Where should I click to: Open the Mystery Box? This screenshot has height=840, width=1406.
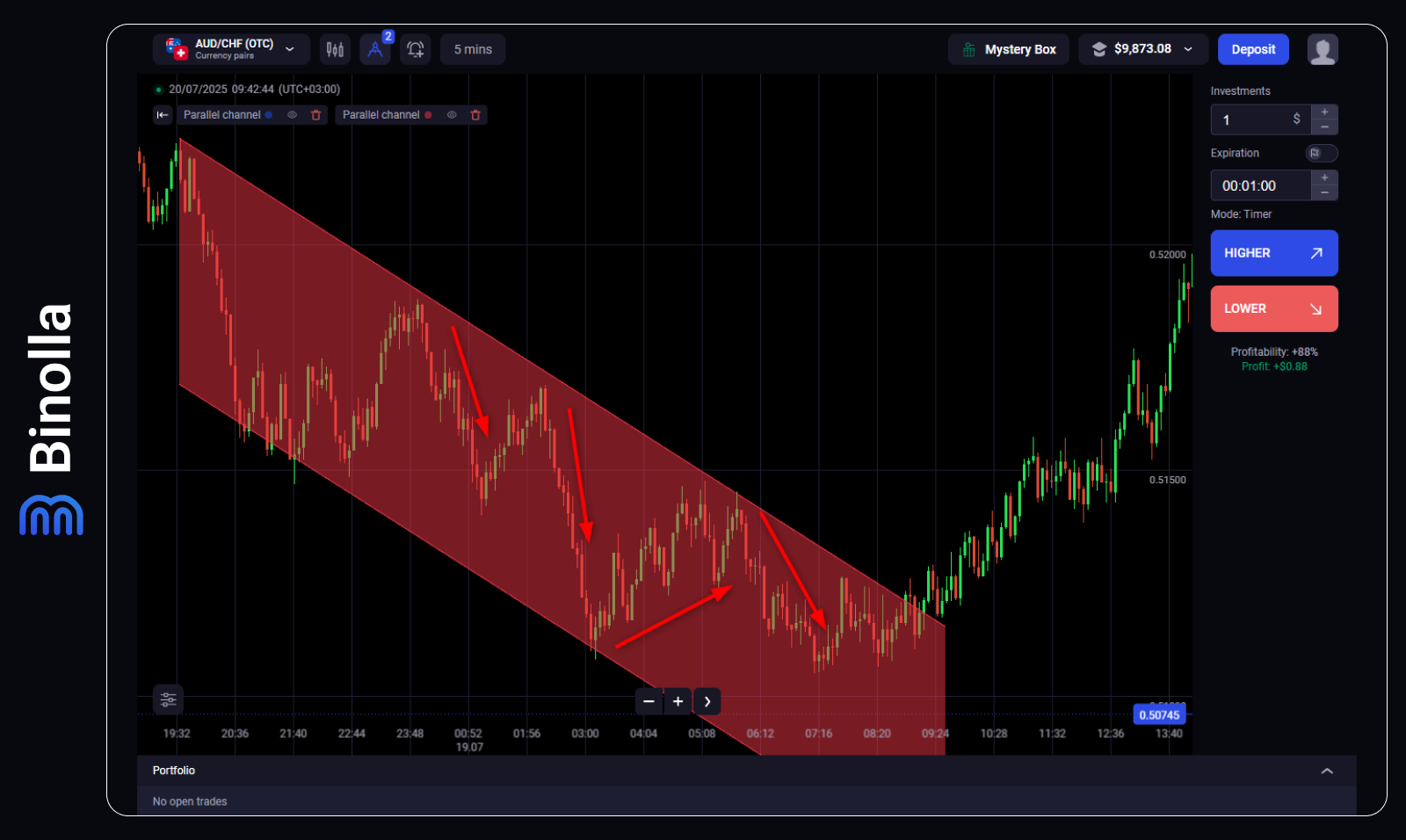pyautogui.click(x=1008, y=49)
